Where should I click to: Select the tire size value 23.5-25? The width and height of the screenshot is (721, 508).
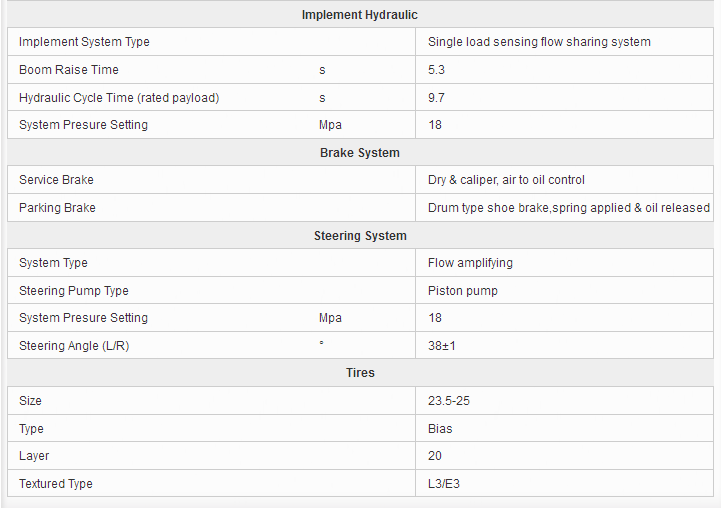pos(449,401)
